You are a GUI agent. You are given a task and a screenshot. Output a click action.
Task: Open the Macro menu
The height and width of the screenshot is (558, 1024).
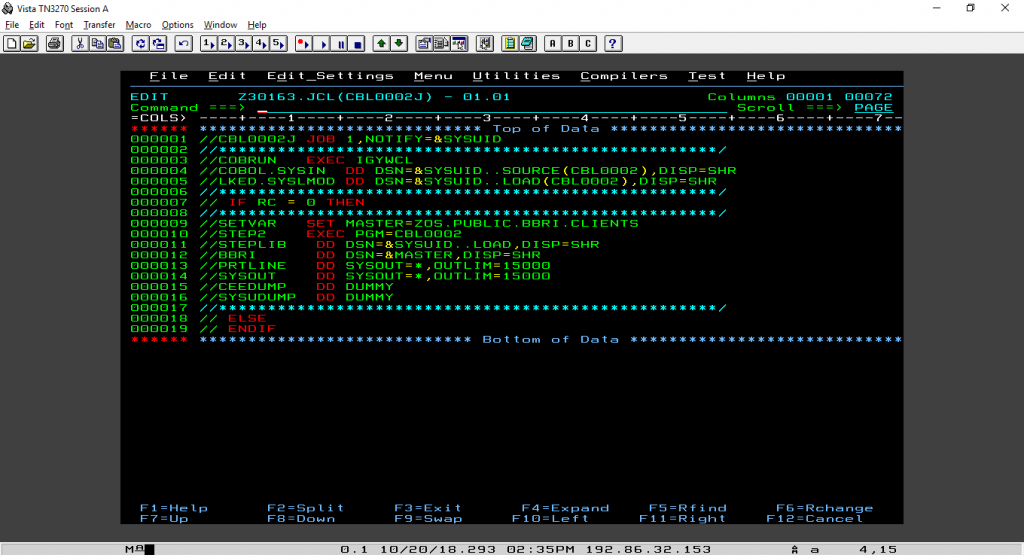tap(138, 25)
